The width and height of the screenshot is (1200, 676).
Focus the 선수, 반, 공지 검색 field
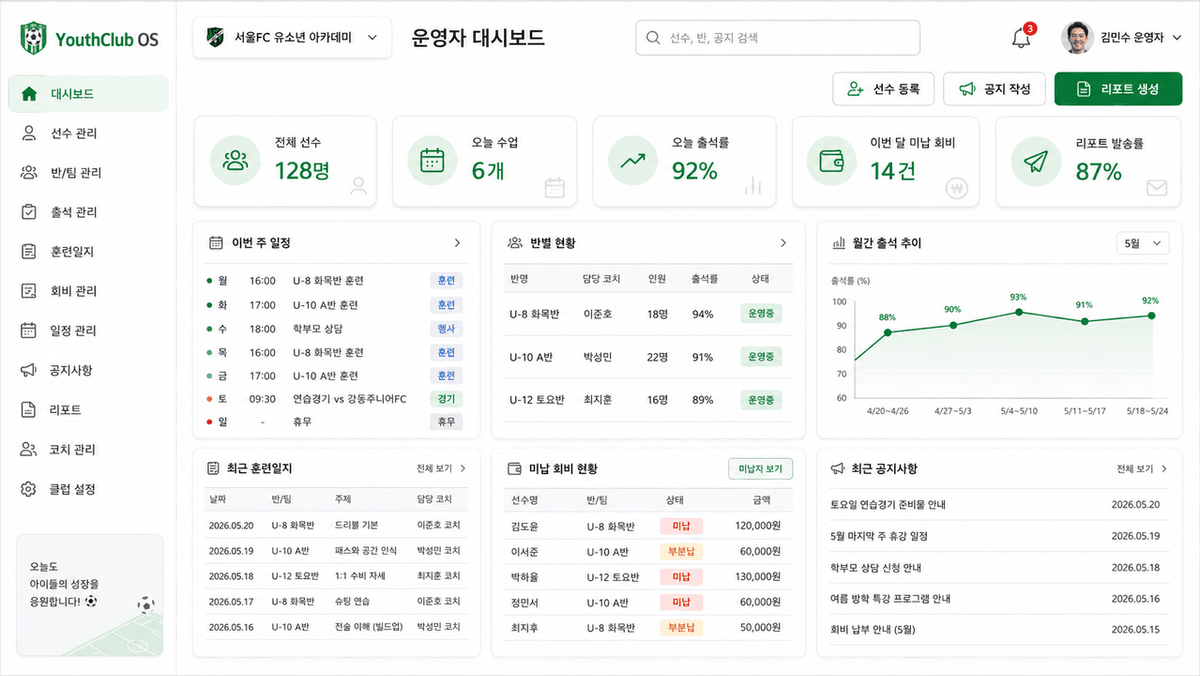pyautogui.click(x=778, y=38)
